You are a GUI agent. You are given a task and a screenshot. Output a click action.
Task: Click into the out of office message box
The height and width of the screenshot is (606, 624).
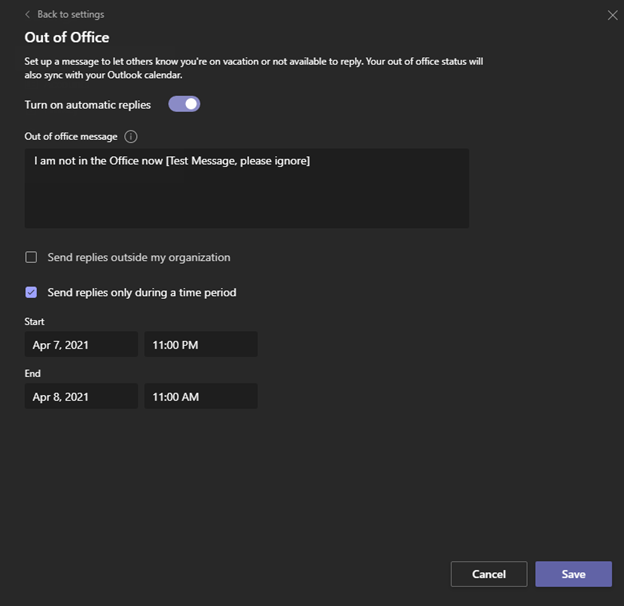(246, 188)
